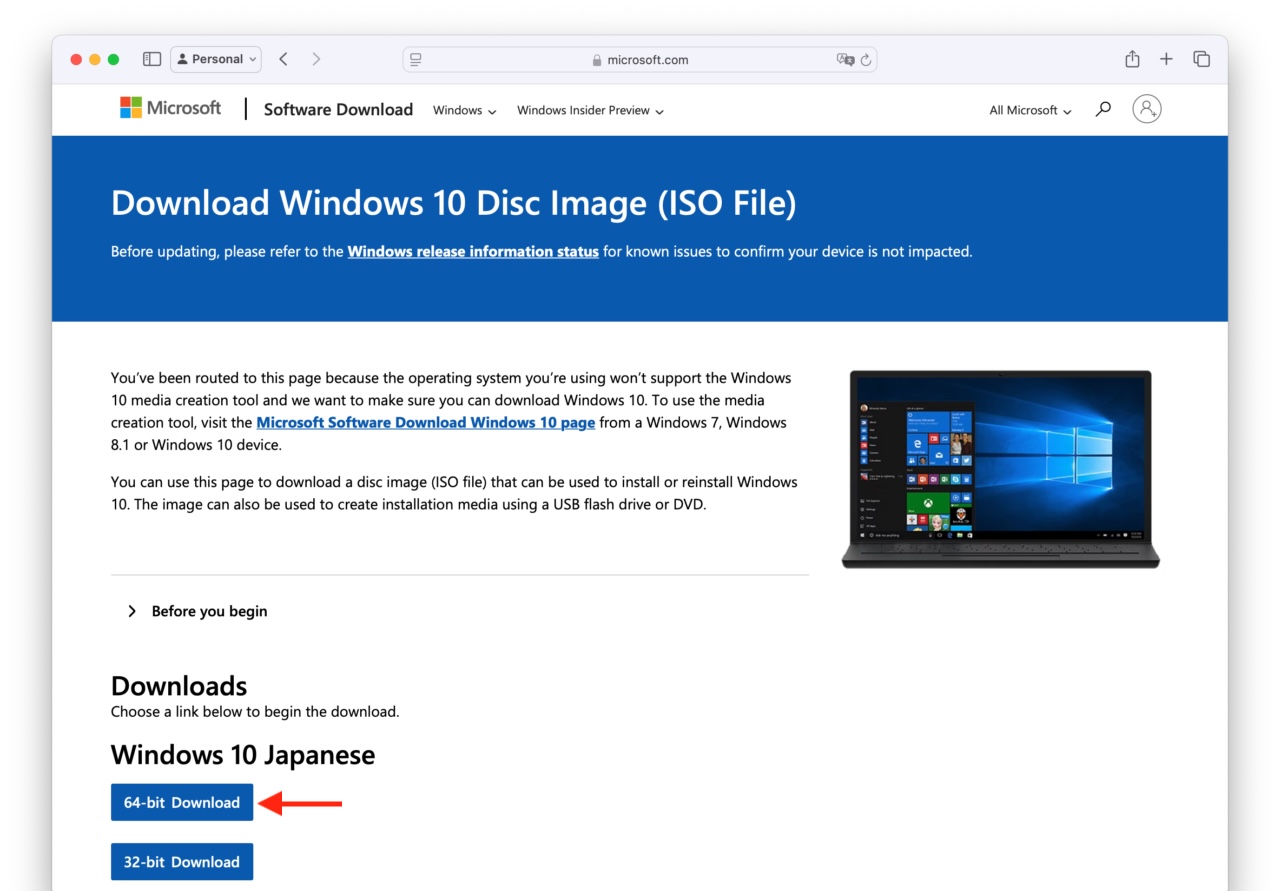This screenshot has height=891, width=1280.
Task: Close the Safari window with red button
Action: pos(76,59)
